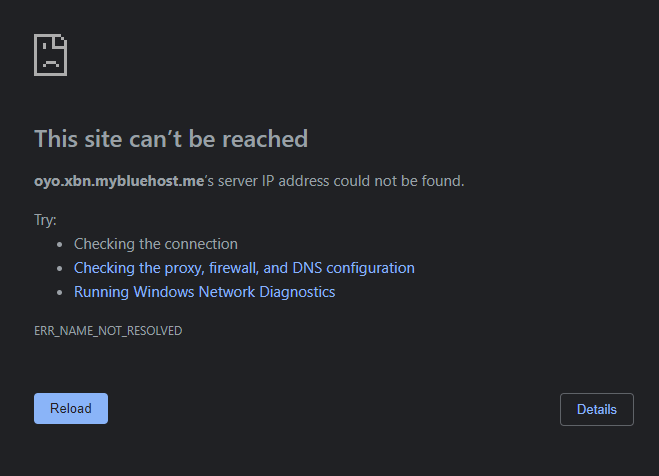Click the folded corner of the page icon

tap(61, 40)
